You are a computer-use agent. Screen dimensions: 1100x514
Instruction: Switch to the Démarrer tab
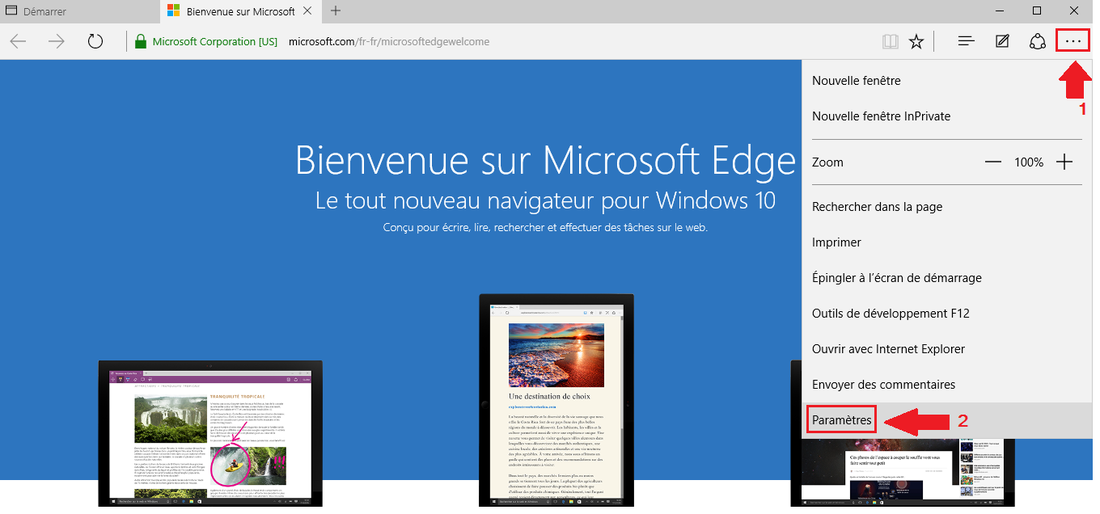pos(80,11)
